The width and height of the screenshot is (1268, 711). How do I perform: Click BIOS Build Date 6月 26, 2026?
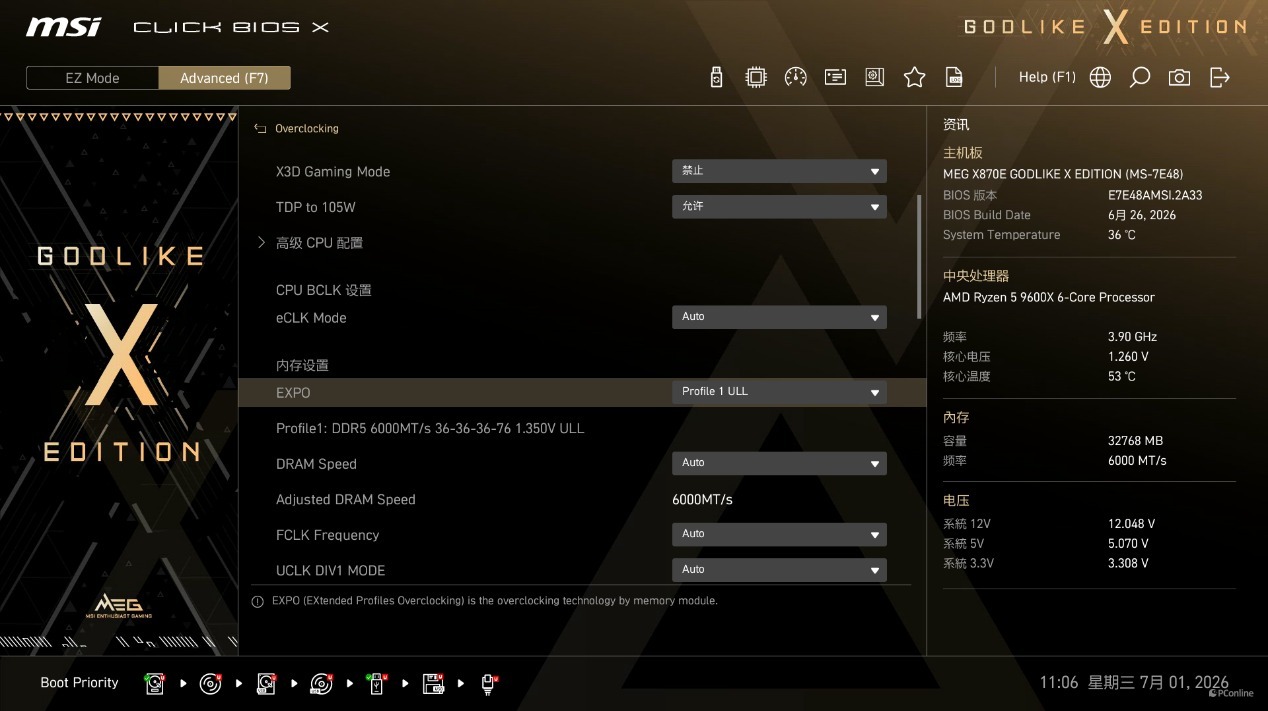click(x=1142, y=215)
